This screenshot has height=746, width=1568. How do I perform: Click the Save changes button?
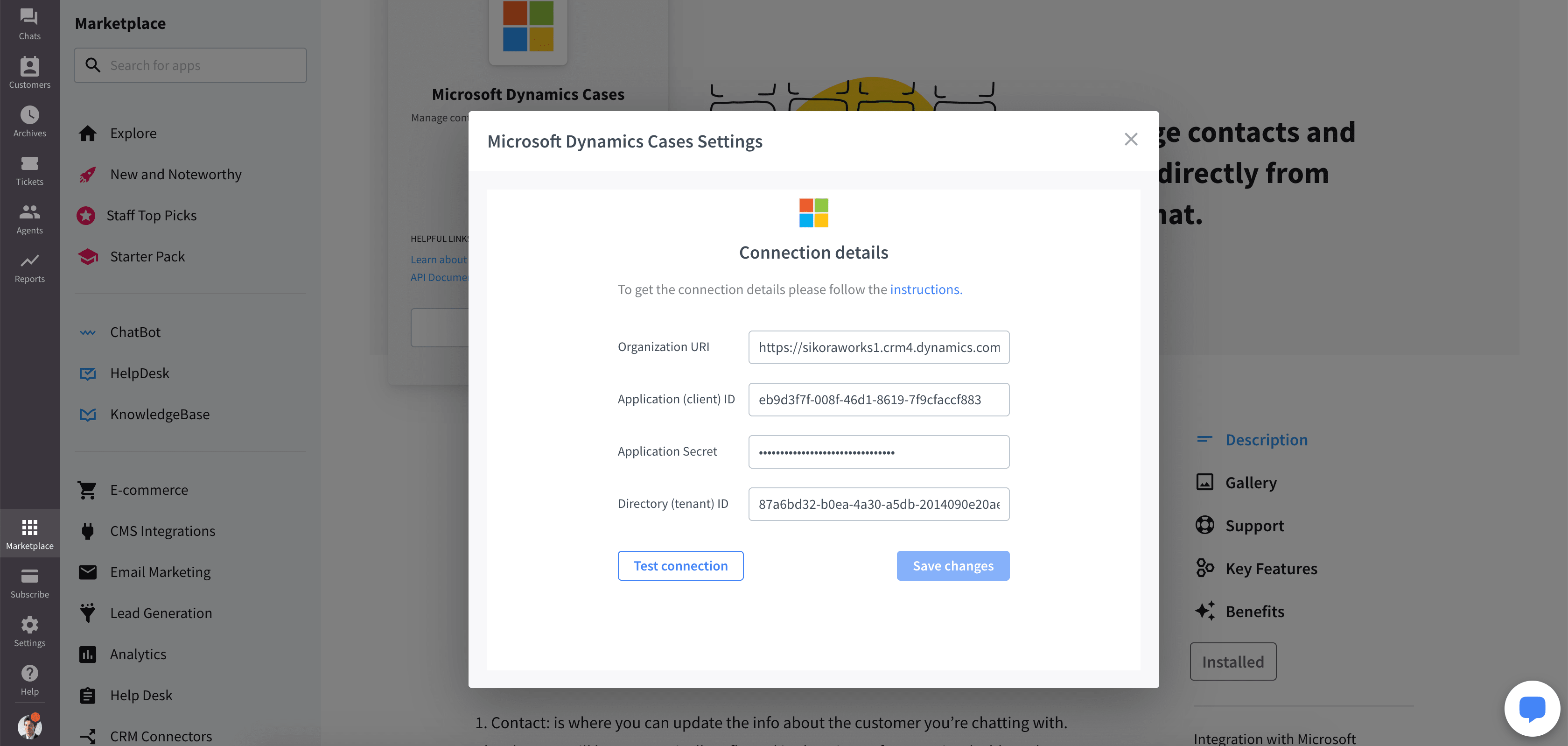(952, 566)
